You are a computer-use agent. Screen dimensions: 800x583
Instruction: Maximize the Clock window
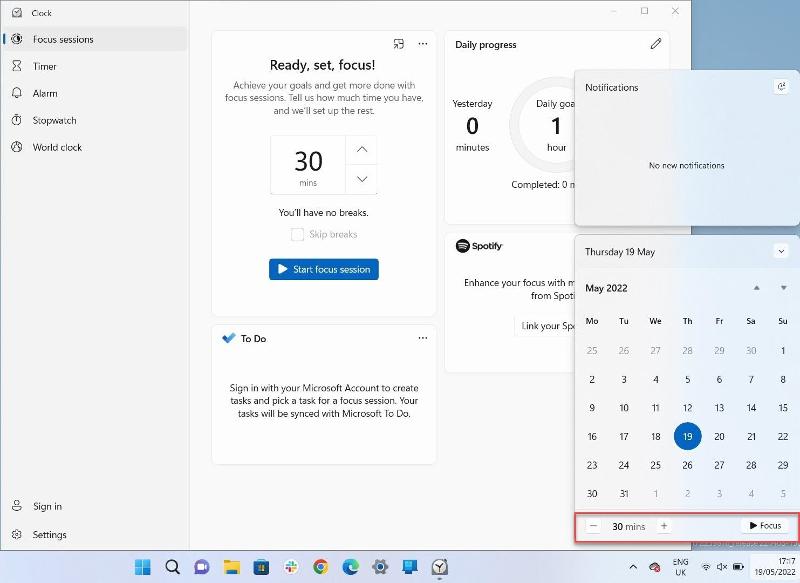[x=645, y=11]
